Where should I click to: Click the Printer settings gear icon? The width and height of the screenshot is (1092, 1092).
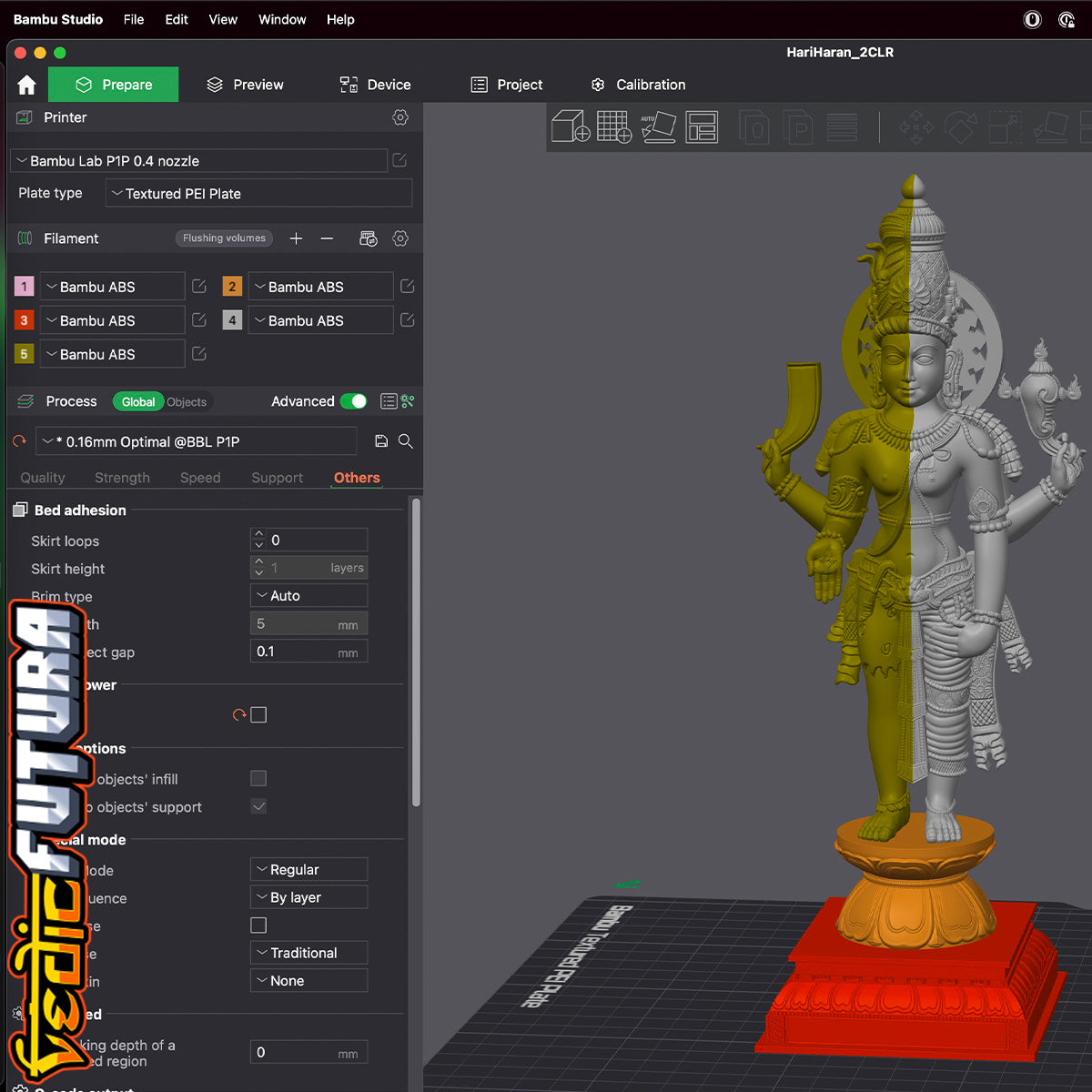pos(400,117)
